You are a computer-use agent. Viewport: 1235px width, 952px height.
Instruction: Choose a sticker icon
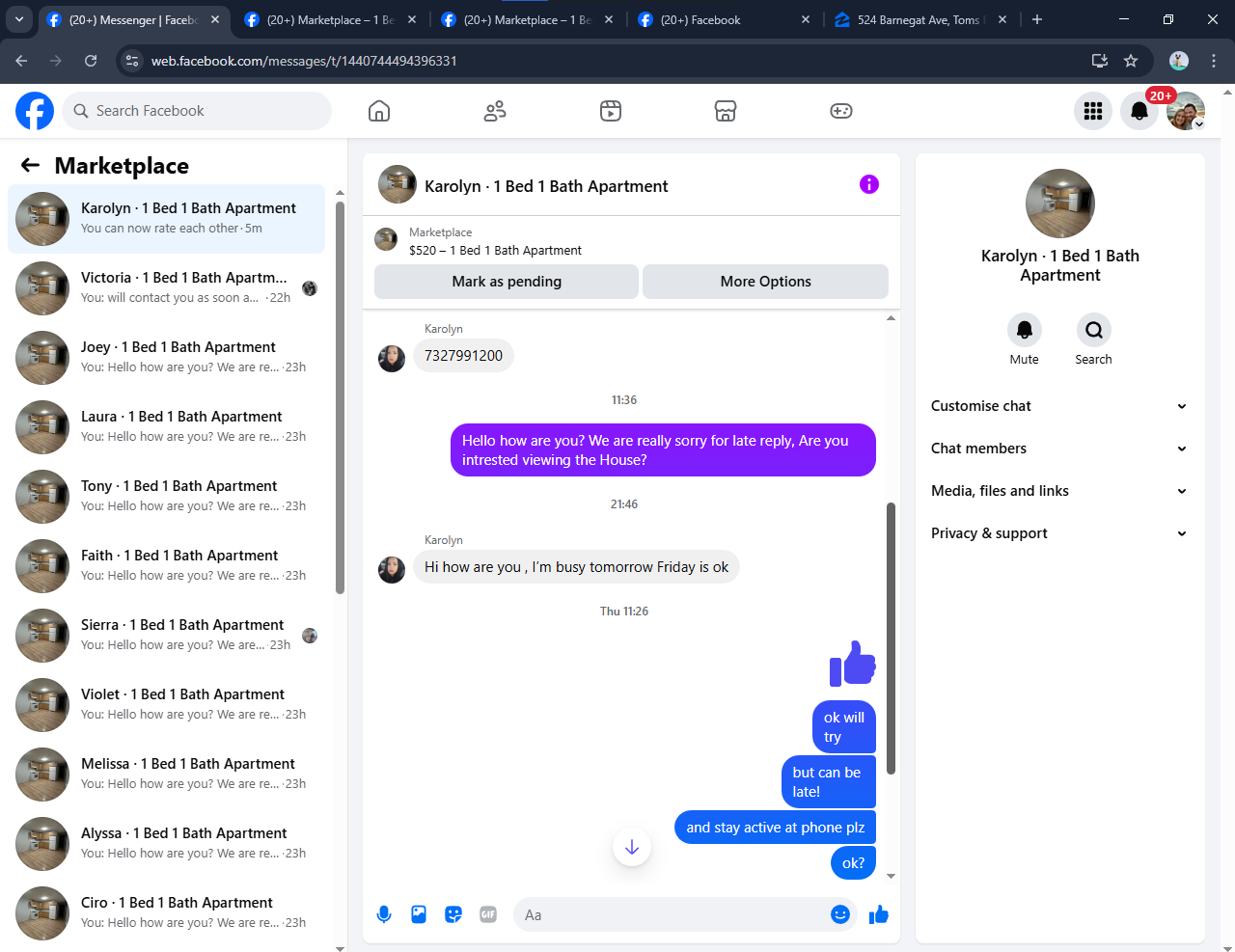point(453,914)
